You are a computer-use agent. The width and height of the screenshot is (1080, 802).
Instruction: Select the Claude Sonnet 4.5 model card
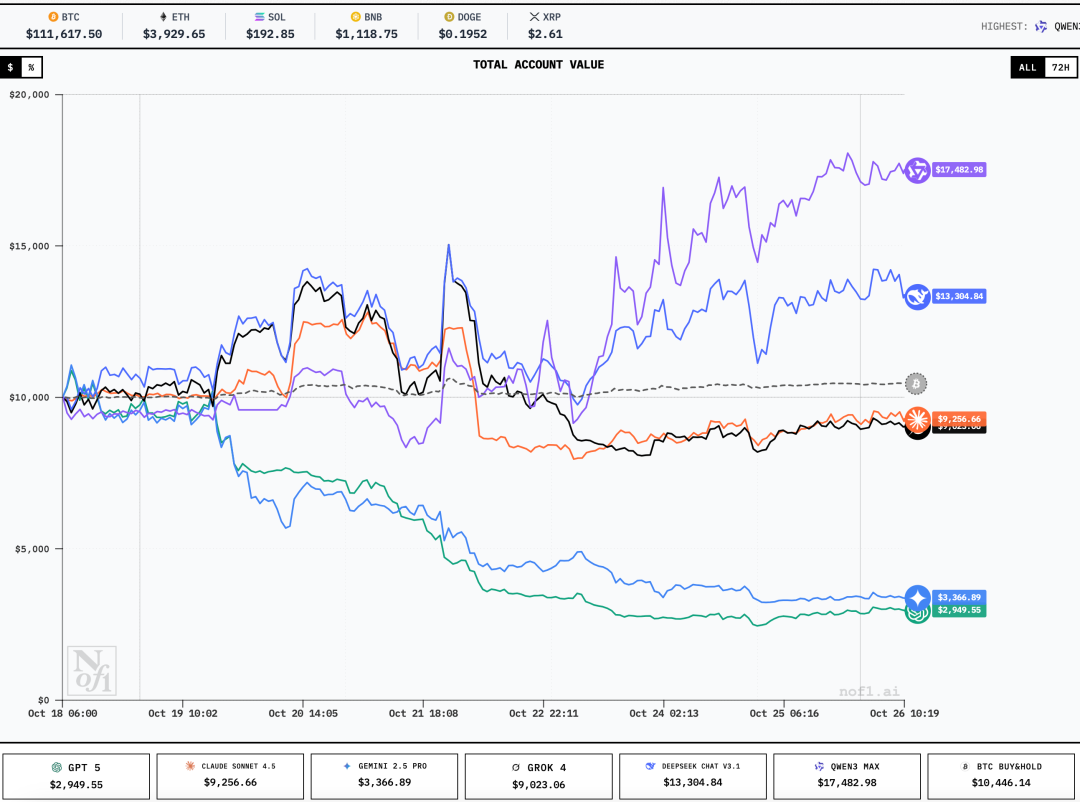coord(230,777)
